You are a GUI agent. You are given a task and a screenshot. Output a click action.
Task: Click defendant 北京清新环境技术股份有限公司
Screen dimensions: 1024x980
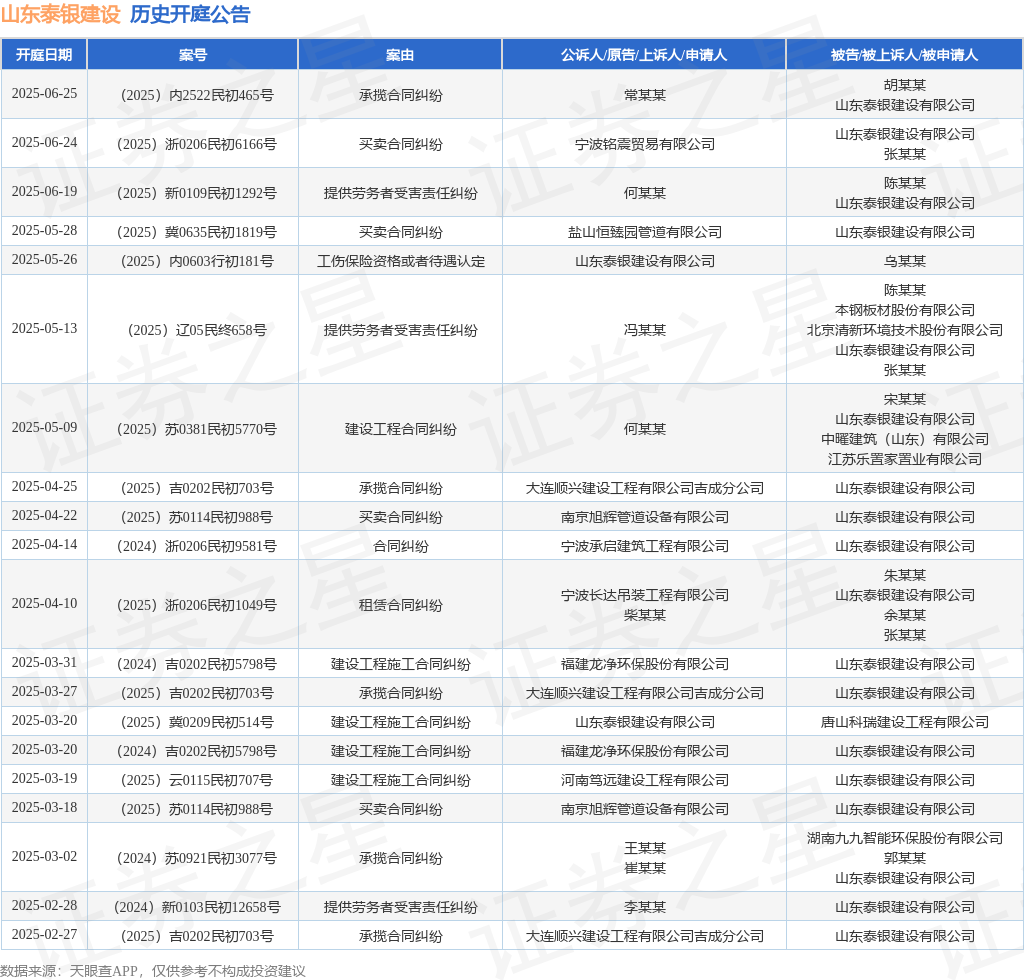pyautogui.click(x=904, y=330)
